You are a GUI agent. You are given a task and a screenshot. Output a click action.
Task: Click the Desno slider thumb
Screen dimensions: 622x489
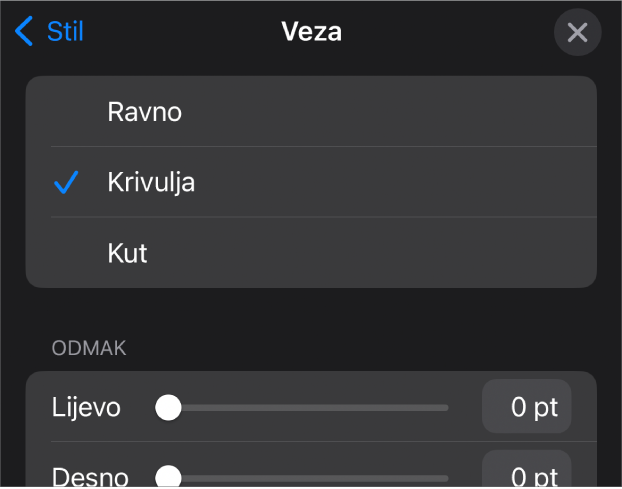point(169,476)
